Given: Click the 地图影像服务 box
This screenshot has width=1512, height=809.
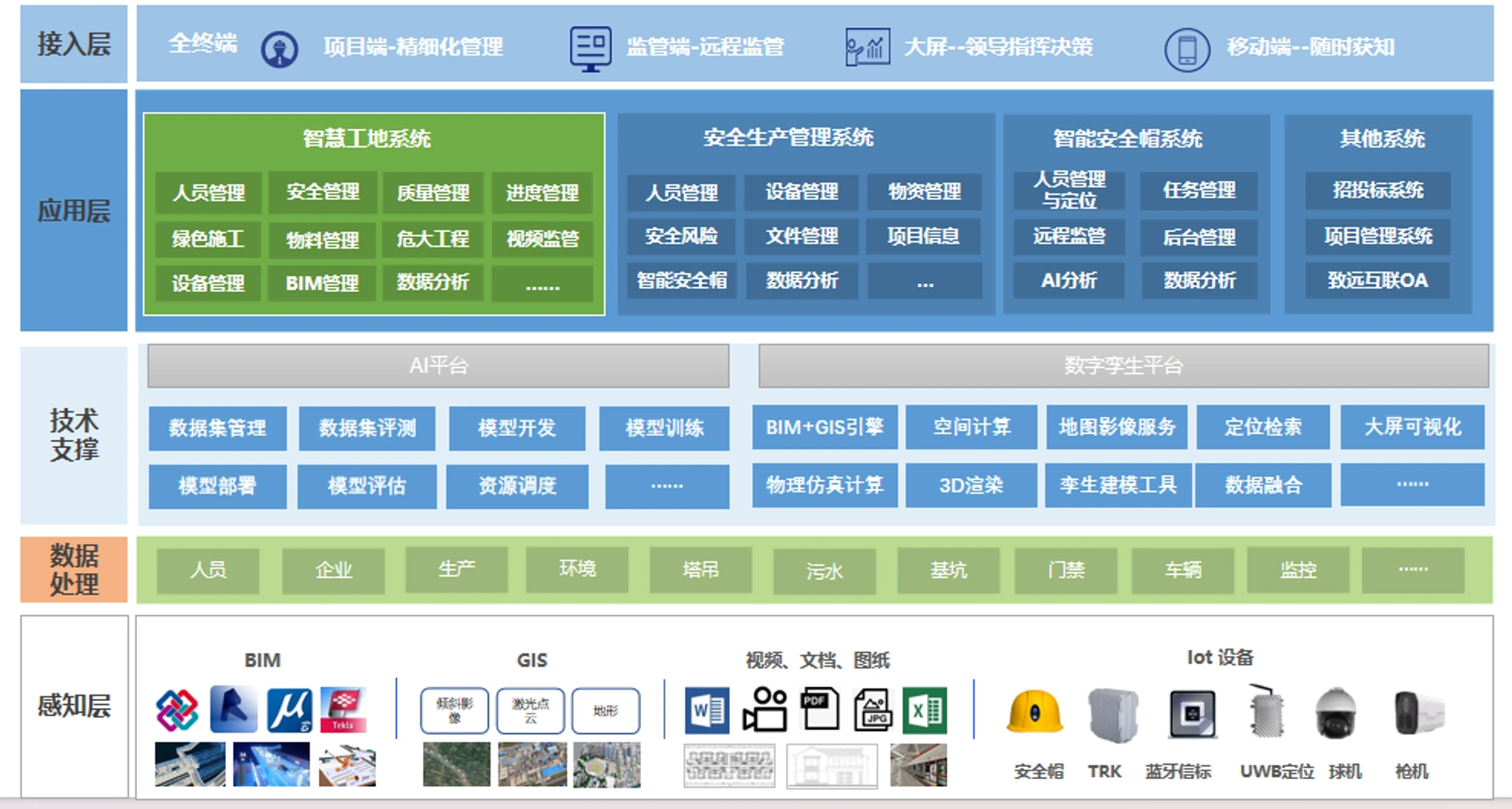Looking at the screenshot, I should click(1117, 427).
